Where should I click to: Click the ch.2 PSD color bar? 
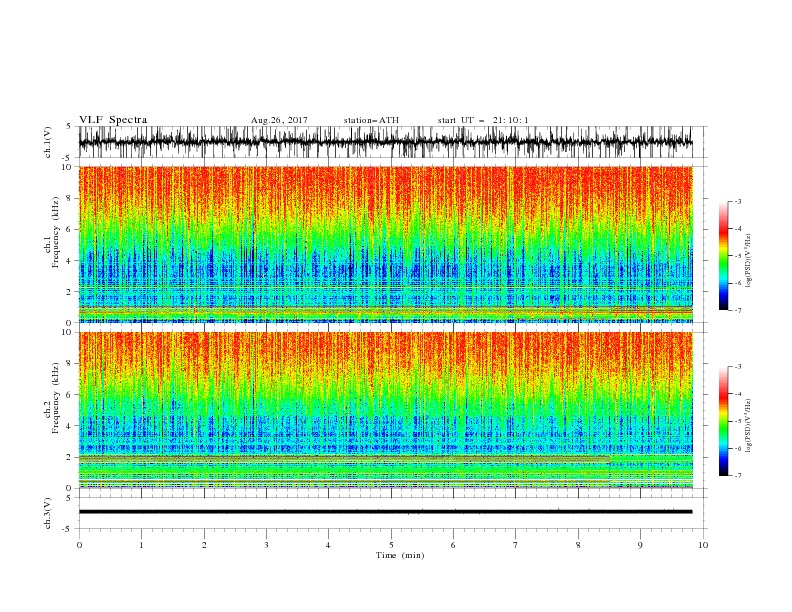(723, 421)
